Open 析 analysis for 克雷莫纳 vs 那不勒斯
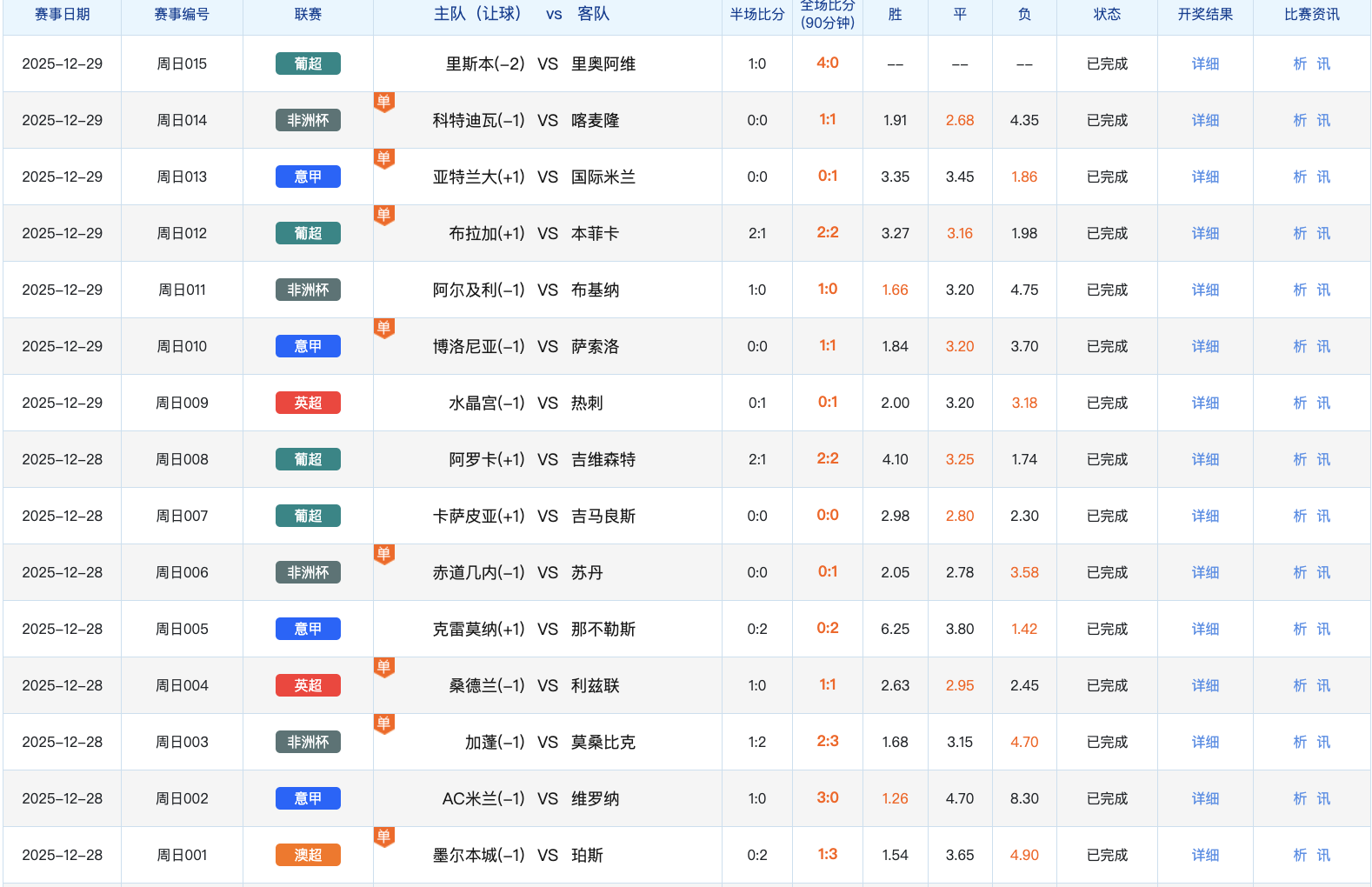 click(x=1300, y=629)
